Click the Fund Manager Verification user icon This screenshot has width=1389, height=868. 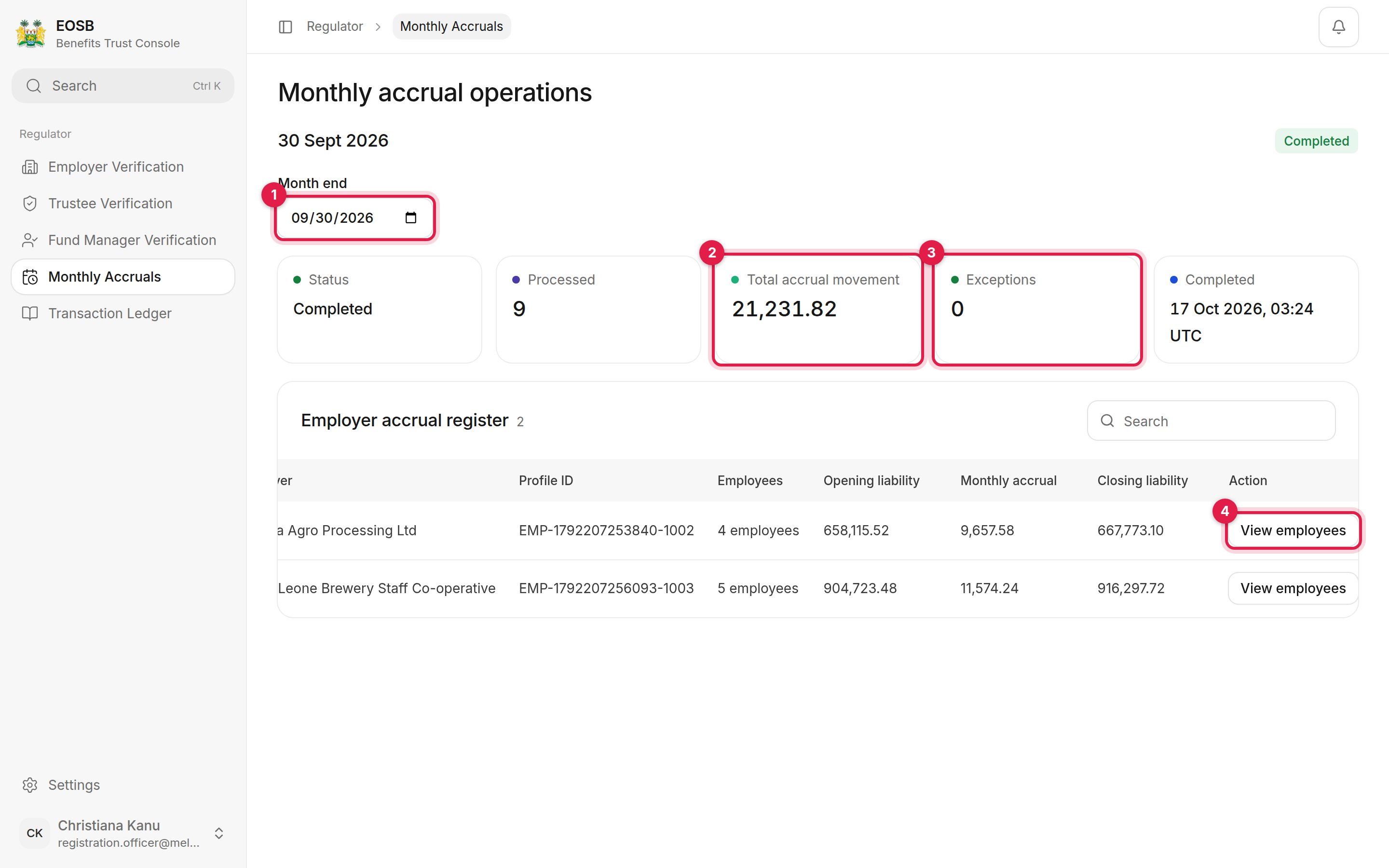[x=30, y=241]
